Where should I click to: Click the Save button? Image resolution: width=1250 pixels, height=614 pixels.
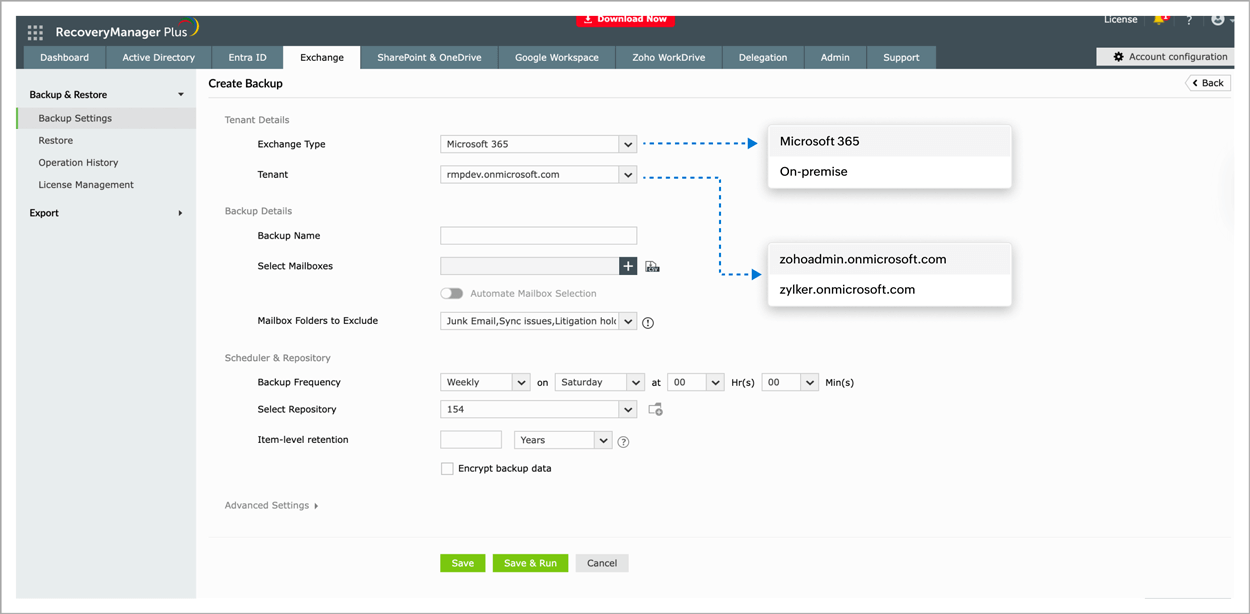pos(462,563)
